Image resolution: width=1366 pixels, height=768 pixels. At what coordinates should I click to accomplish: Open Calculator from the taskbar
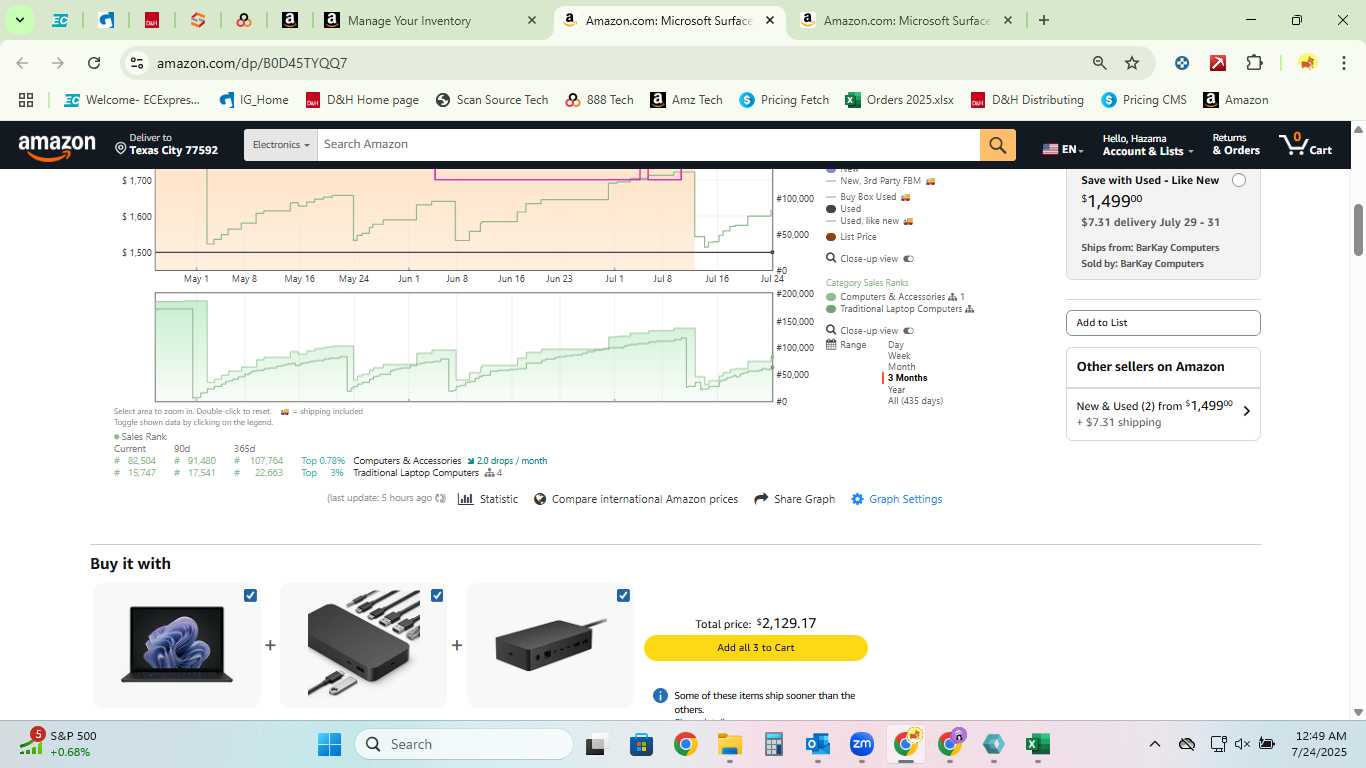pyautogui.click(x=773, y=745)
